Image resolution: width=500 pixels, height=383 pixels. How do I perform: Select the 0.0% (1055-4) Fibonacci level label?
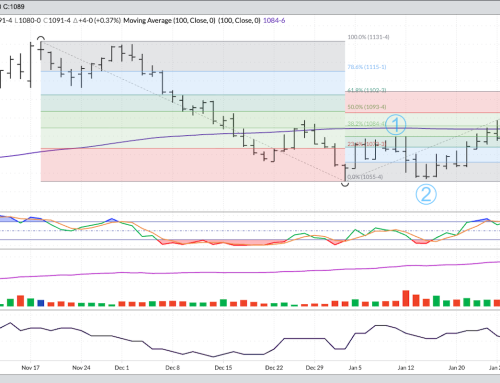pos(365,177)
